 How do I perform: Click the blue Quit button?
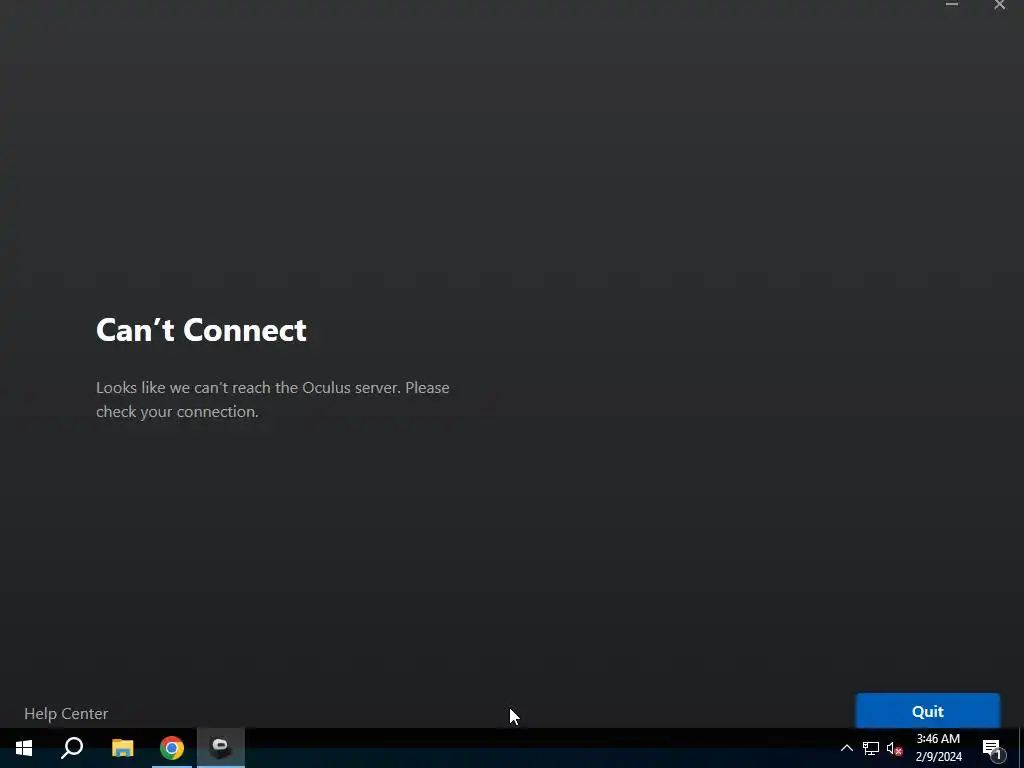point(927,711)
